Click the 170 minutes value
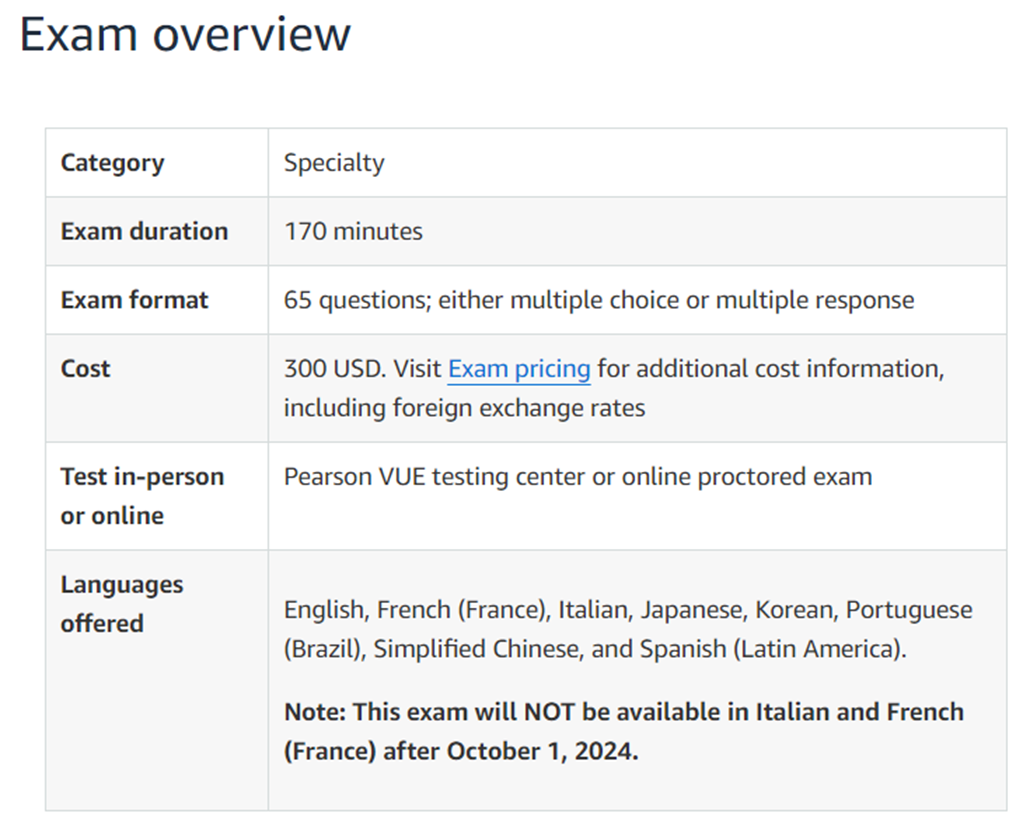The width and height of the screenshot is (1023, 831). (353, 231)
